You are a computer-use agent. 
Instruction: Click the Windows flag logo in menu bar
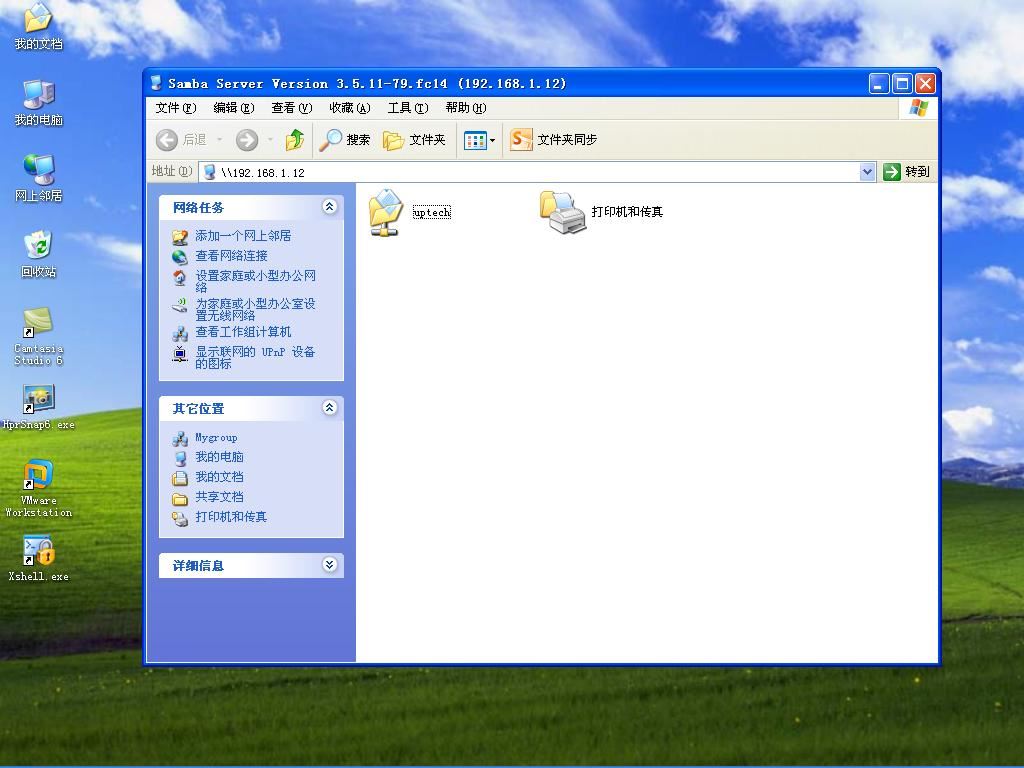pos(918,108)
